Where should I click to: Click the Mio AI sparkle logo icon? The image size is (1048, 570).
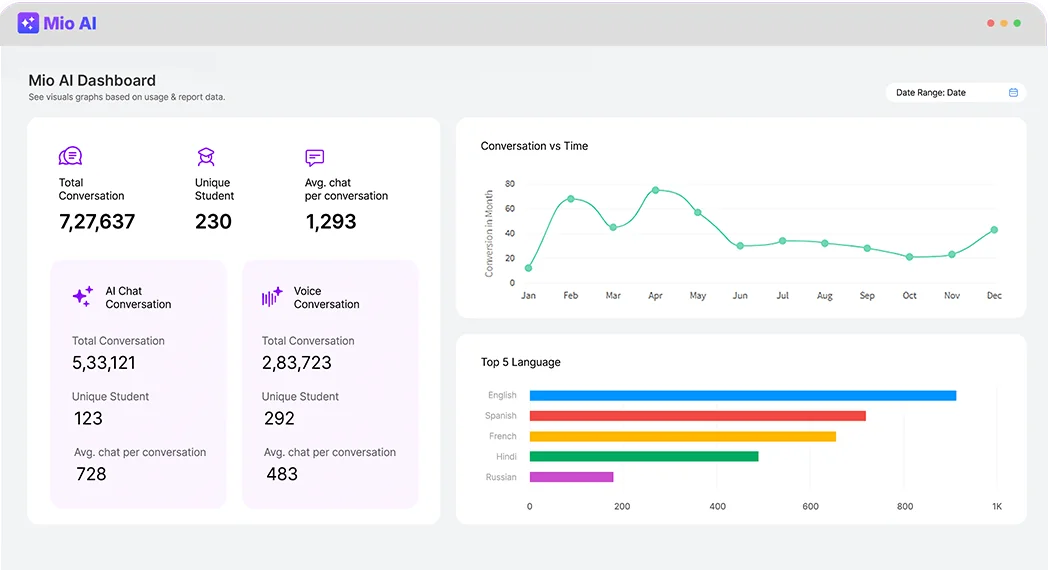pyautogui.click(x=28, y=23)
